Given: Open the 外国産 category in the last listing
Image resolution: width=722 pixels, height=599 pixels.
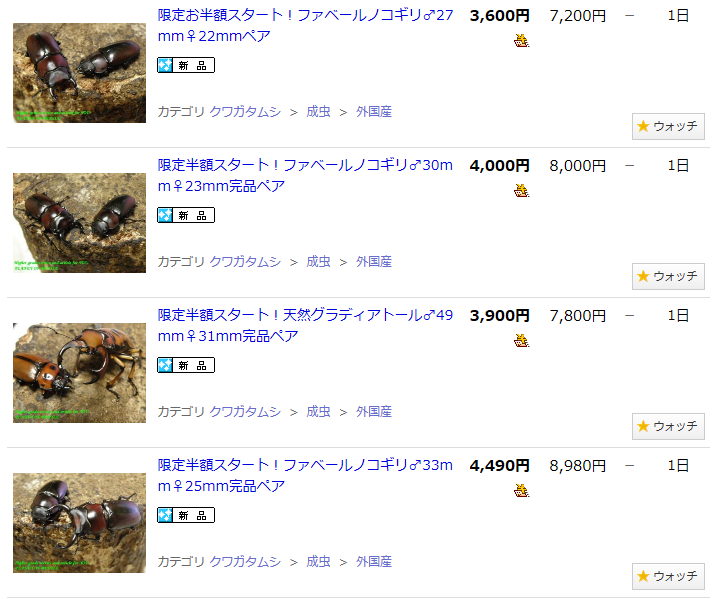Looking at the screenshot, I should click(374, 562).
